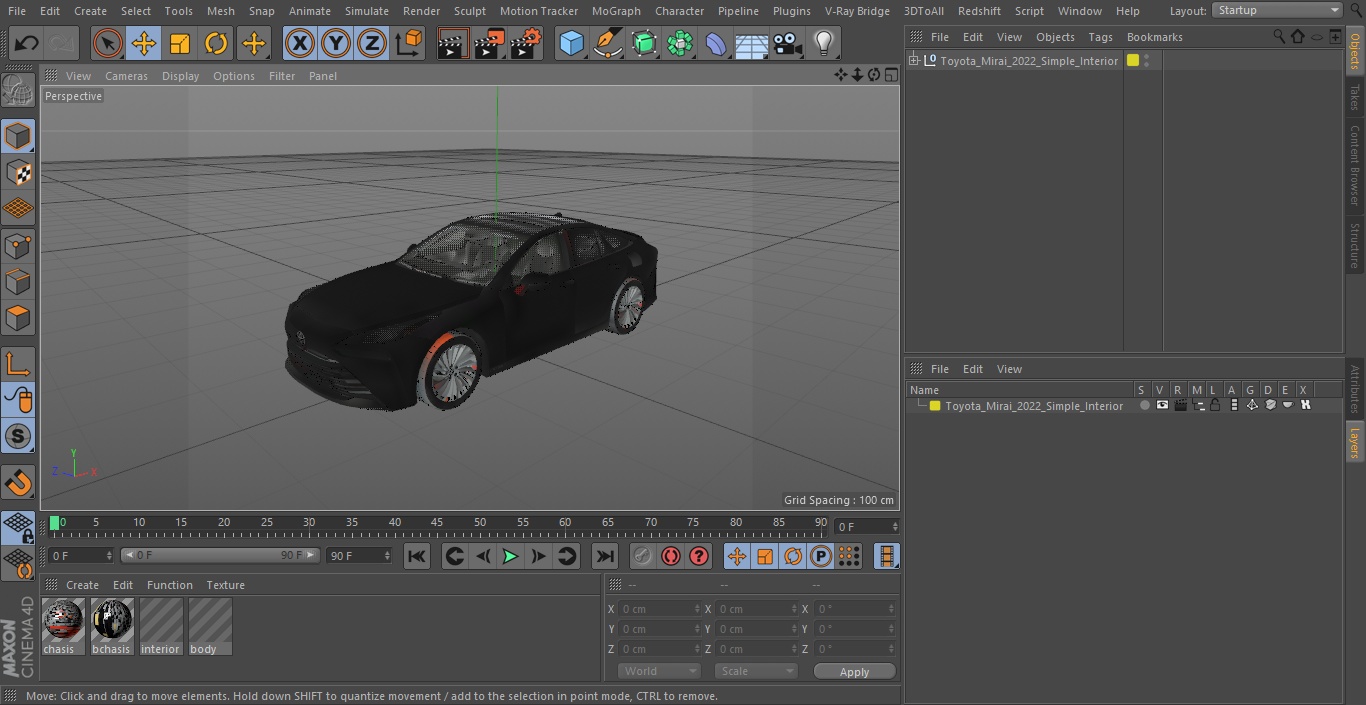Activate the Move tool
Screen dimensions: 1366x705
coord(144,43)
